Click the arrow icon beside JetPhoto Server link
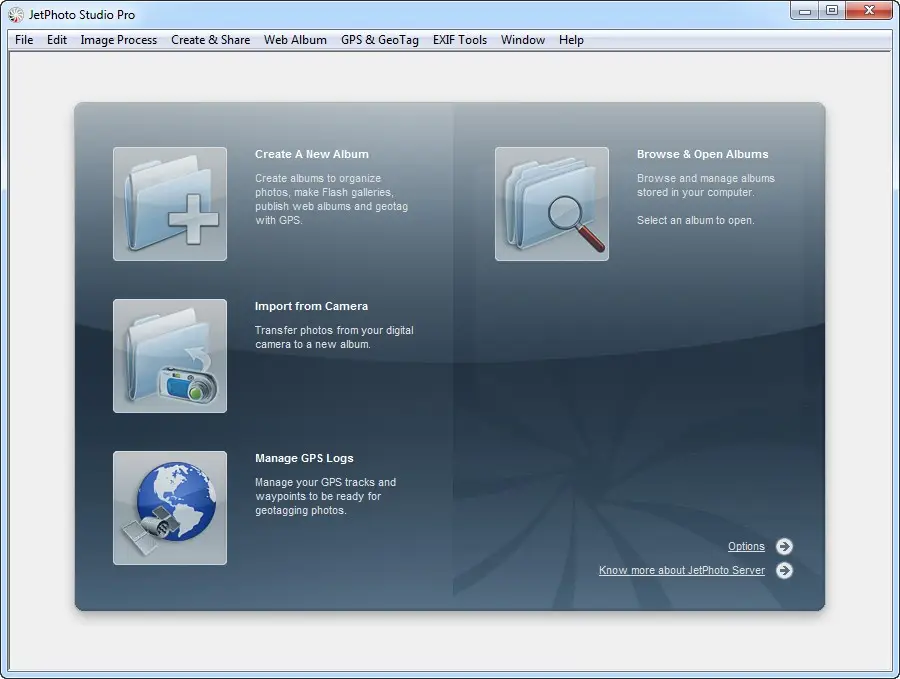900x679 pixels. coord(784,571)
